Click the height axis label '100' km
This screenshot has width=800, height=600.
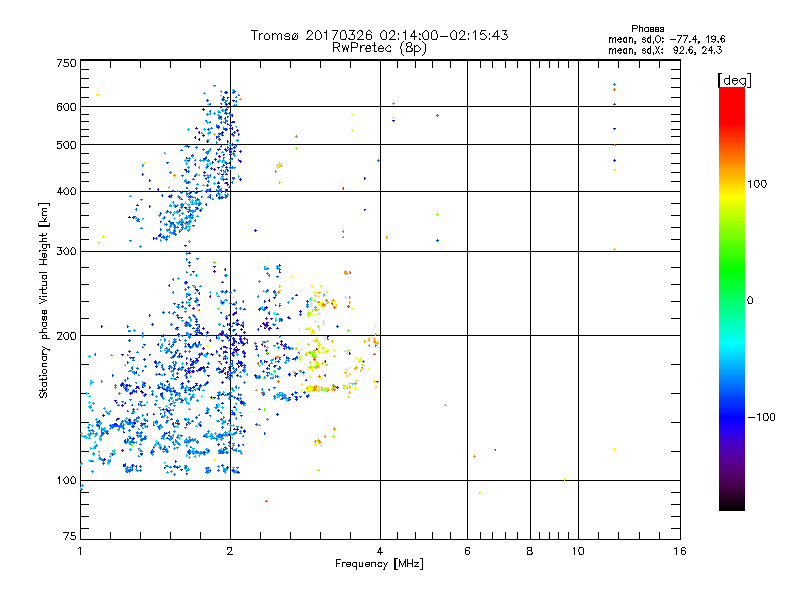coord(66,480)
